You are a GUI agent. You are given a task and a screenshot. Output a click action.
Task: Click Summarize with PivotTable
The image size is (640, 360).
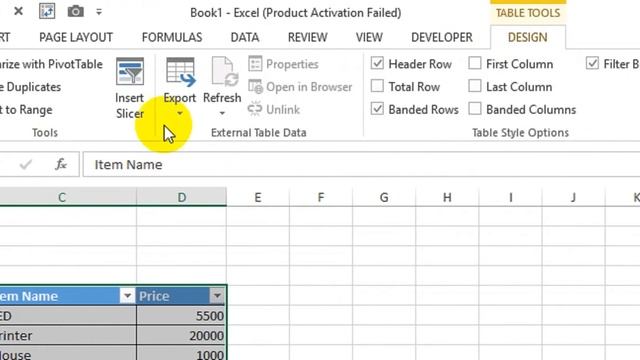point(51,64)
